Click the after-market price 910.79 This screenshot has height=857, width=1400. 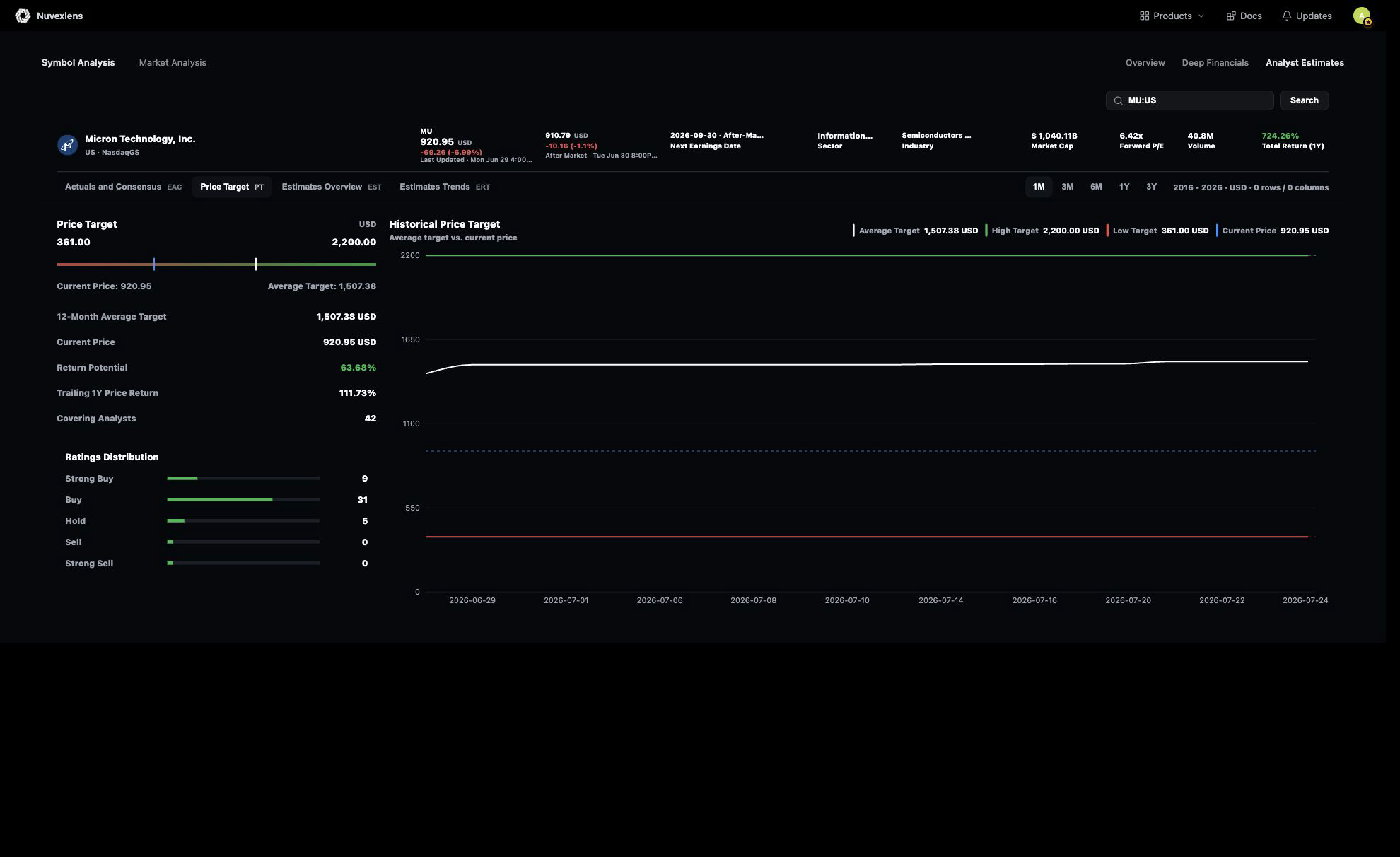[x=558, y=136]
